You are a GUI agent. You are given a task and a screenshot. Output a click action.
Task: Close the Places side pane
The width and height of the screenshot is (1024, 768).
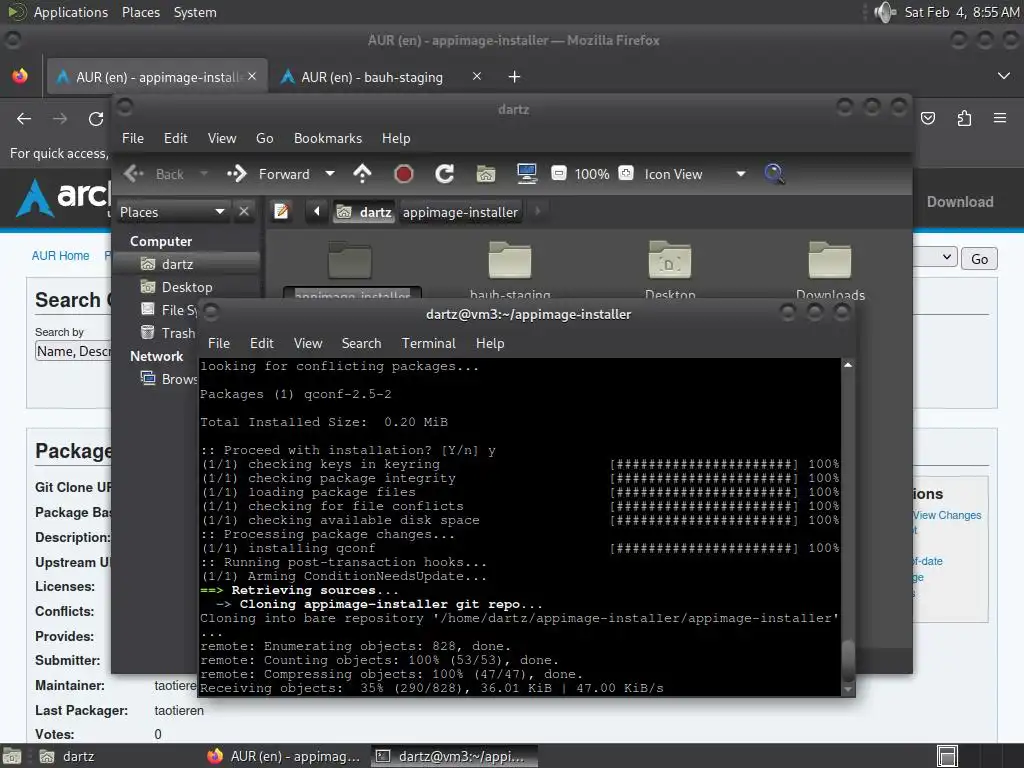(x=244, y=212)
